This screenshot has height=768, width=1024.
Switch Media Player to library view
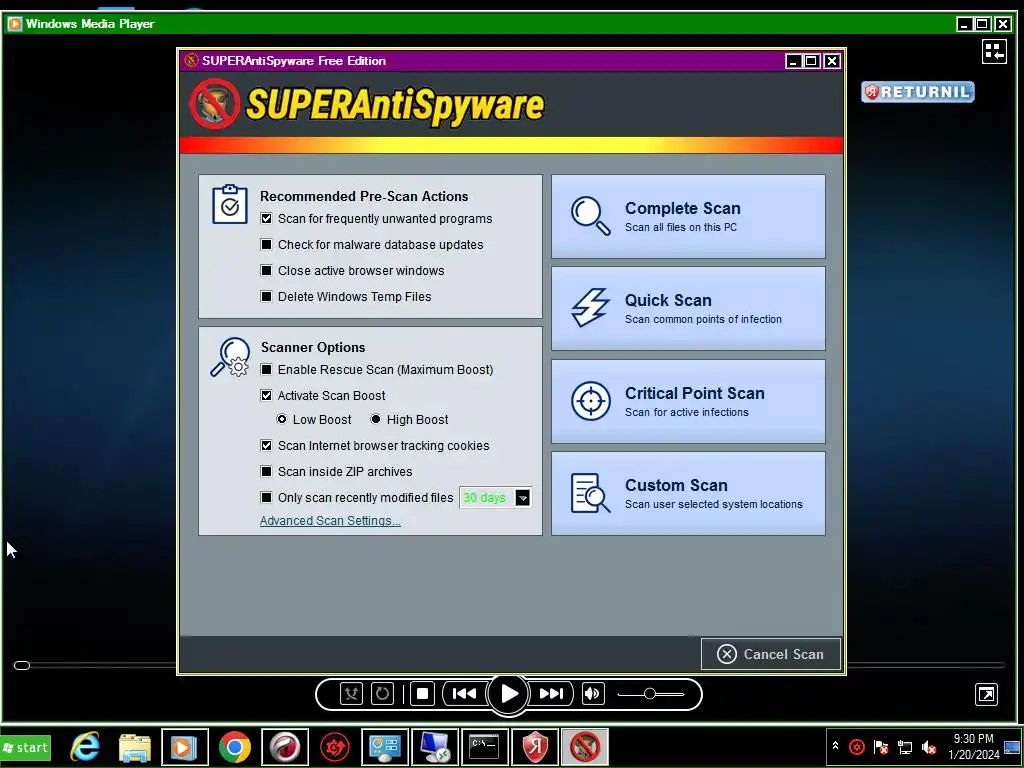[994, 52]
